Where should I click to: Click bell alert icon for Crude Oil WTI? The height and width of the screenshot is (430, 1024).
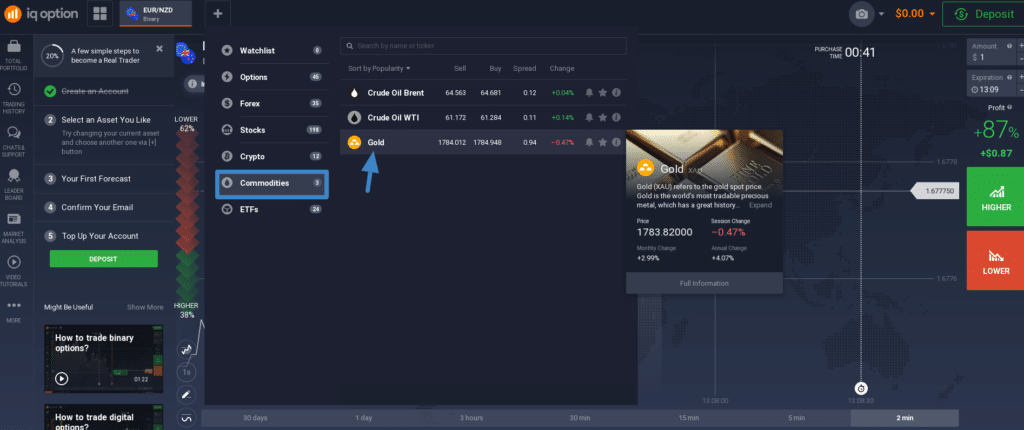590,118
